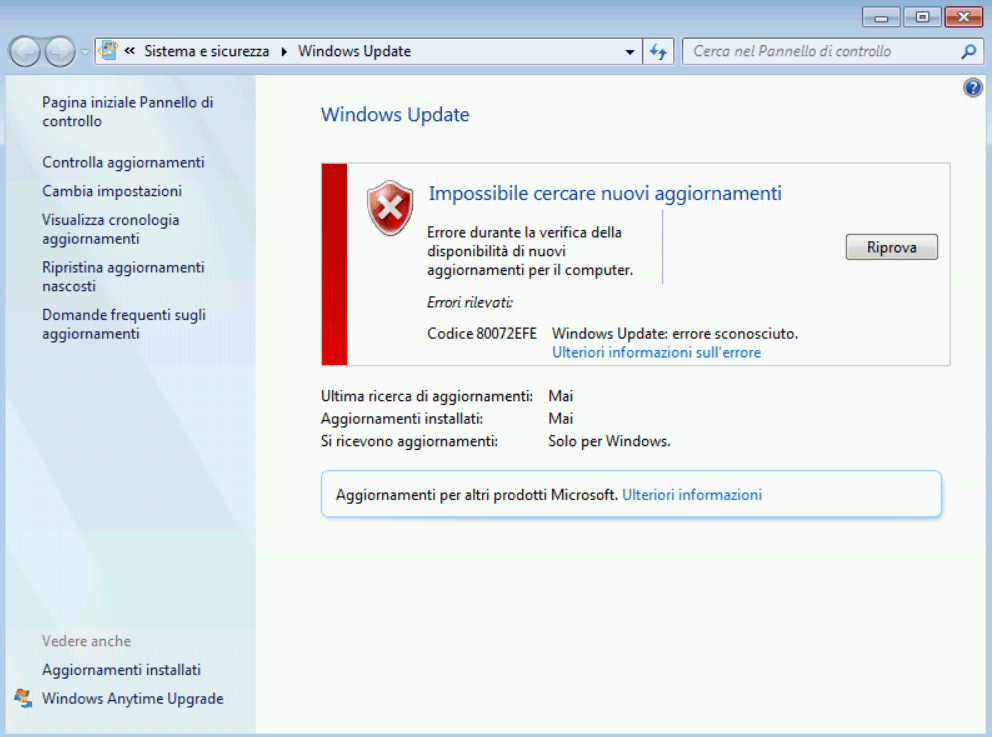
Task: Click the refresh button in address bar
Action: (x=659, y=52)
